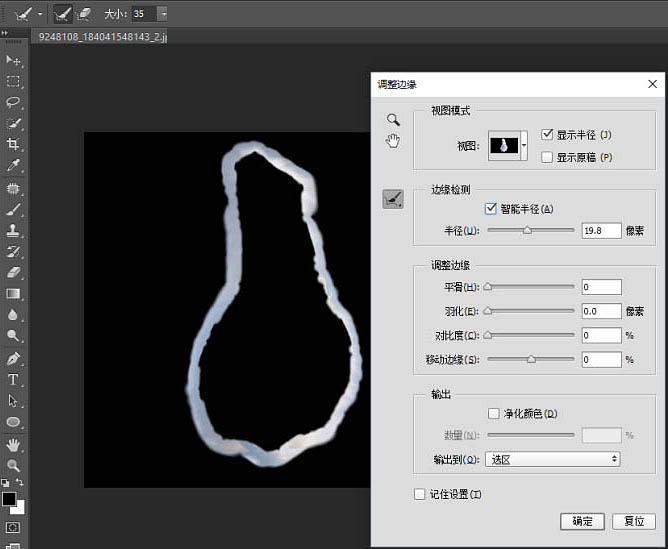Click the 复位 button

point(633,521)
